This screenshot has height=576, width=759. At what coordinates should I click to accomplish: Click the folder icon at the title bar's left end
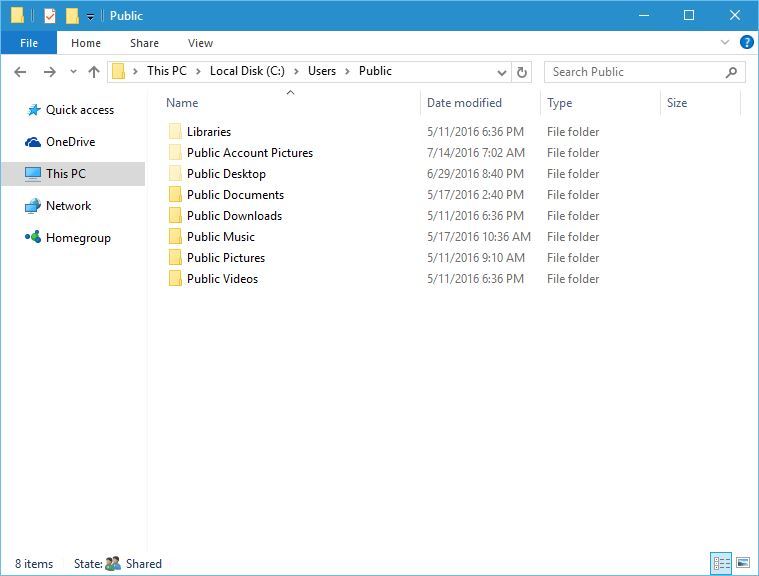(x=17, y=15)
